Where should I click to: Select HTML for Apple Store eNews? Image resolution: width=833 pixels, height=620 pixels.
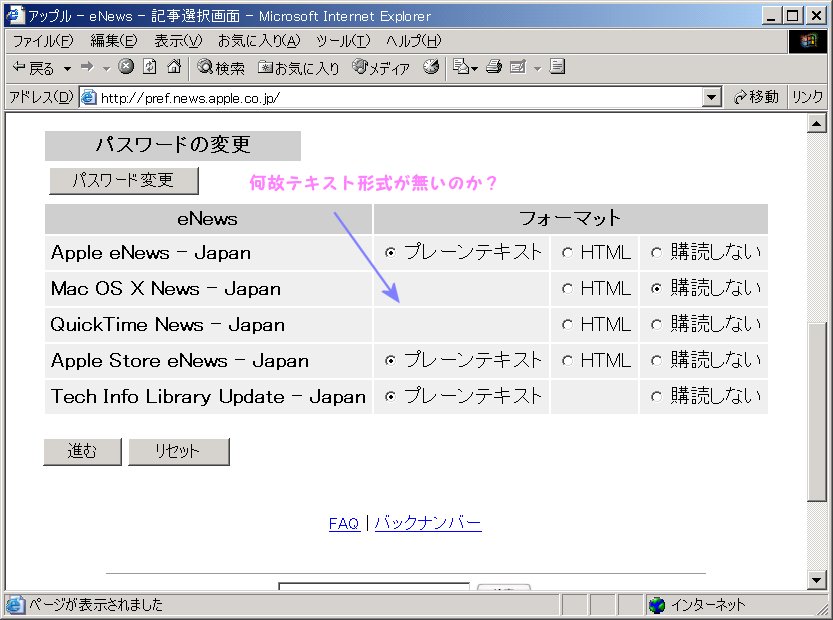coord(567,361)
